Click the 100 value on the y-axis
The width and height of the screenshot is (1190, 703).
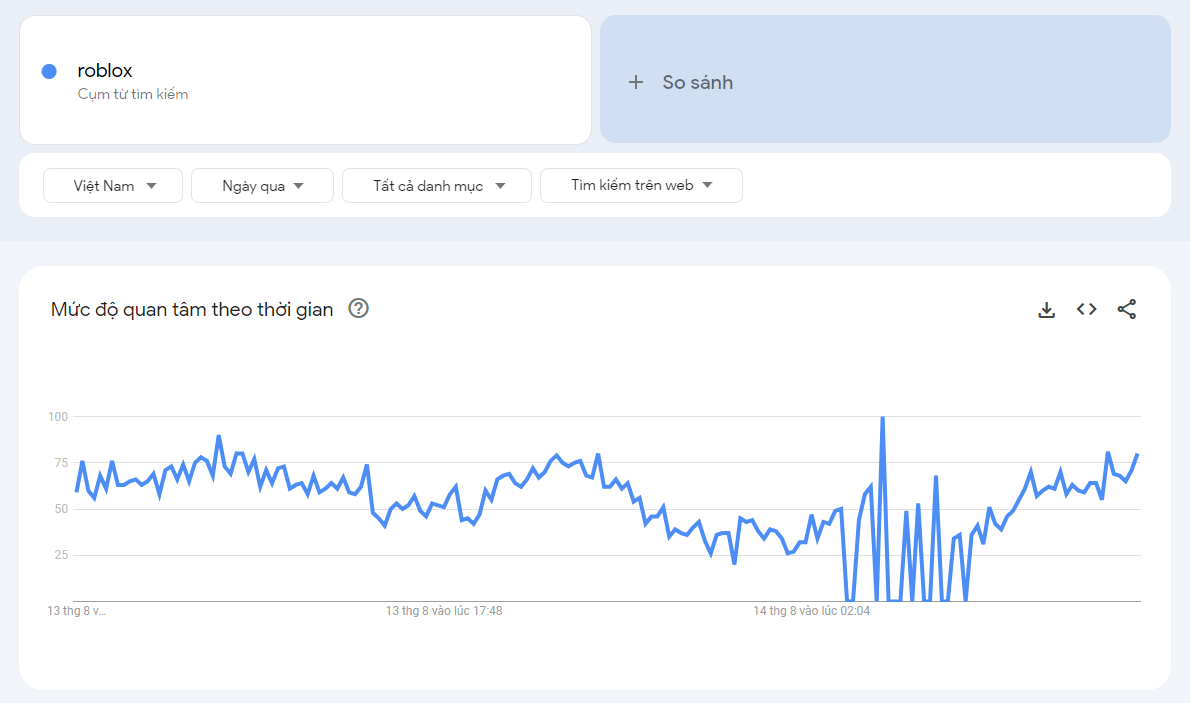pos(58,416)
